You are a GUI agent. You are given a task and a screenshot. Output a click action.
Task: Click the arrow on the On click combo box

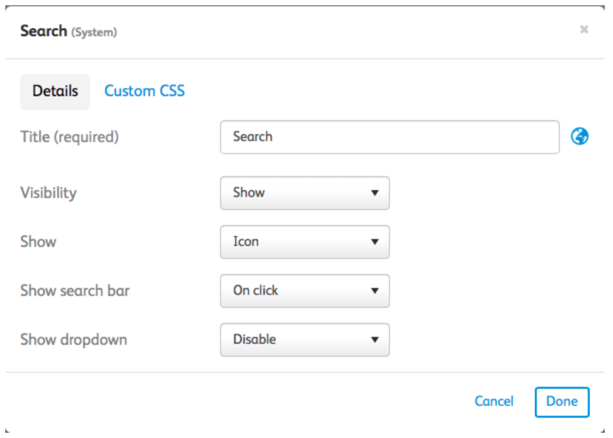375,291
